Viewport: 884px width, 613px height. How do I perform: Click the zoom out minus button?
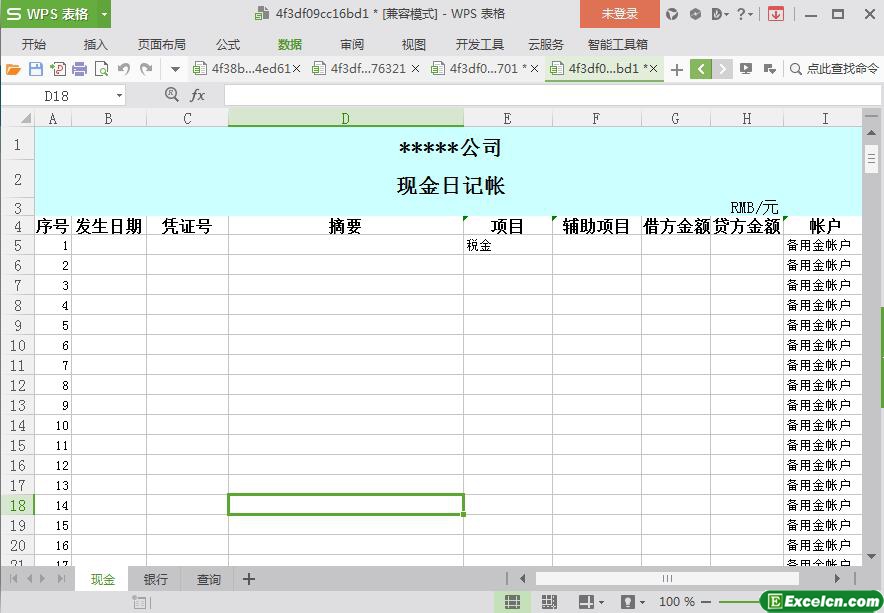pyautogui.click(x=705, y=602)
